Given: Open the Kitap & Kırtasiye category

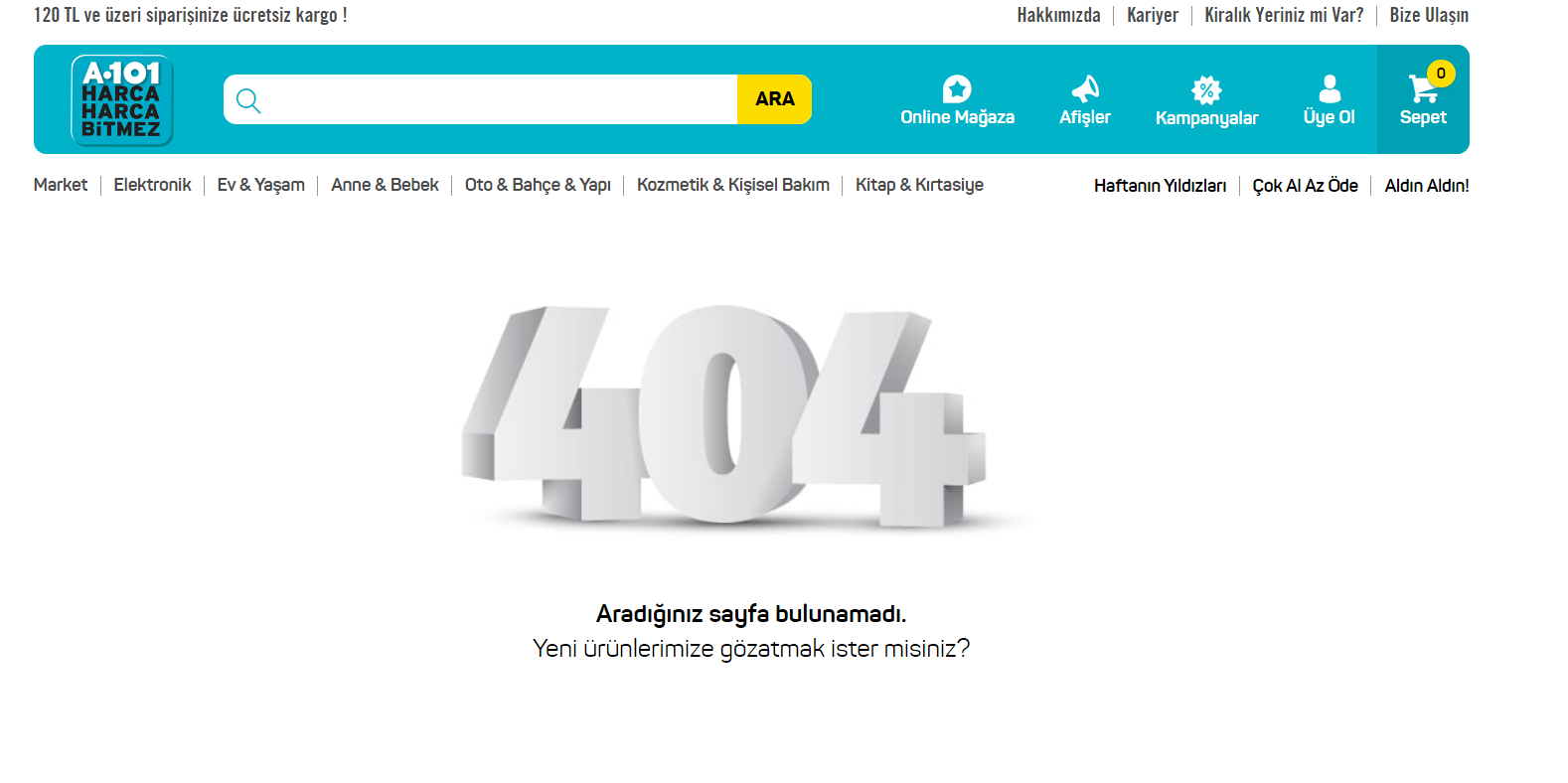Looking at the screenshot, I should 919,185.
